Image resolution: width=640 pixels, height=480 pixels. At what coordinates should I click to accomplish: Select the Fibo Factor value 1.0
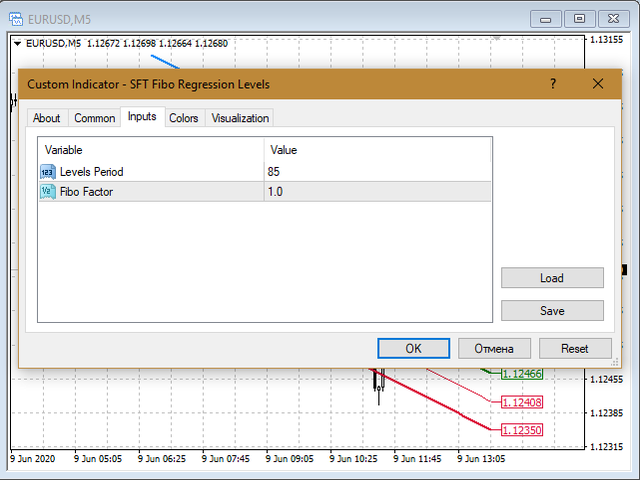coord(276,191)
